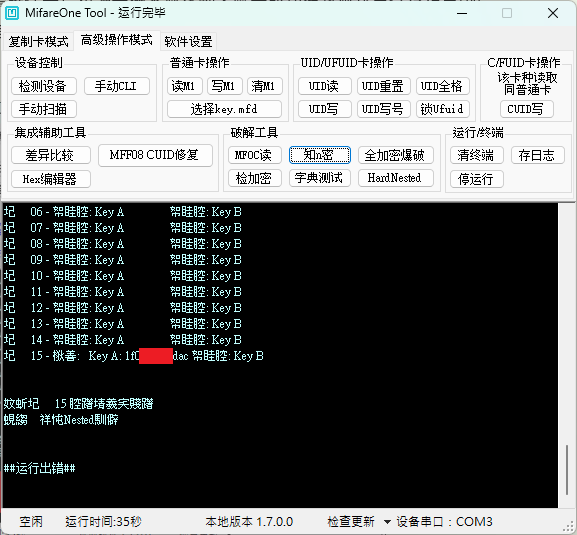Click sector 10 row in terminal
This screenshot has height=535, width=577.
pyautogui.click(x=123, y=276)
